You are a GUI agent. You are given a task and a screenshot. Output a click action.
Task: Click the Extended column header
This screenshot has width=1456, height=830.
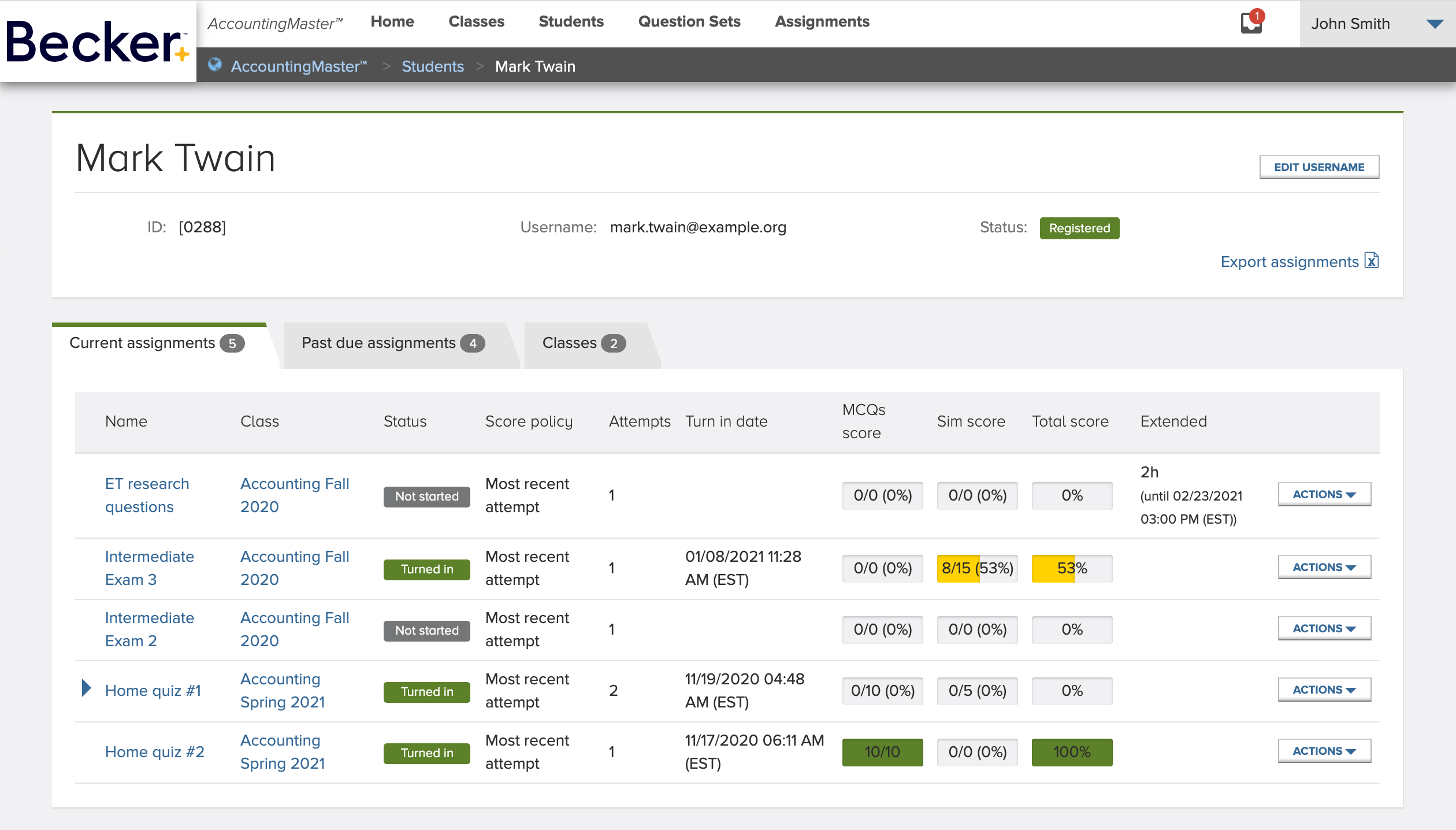coord(1173,421)
